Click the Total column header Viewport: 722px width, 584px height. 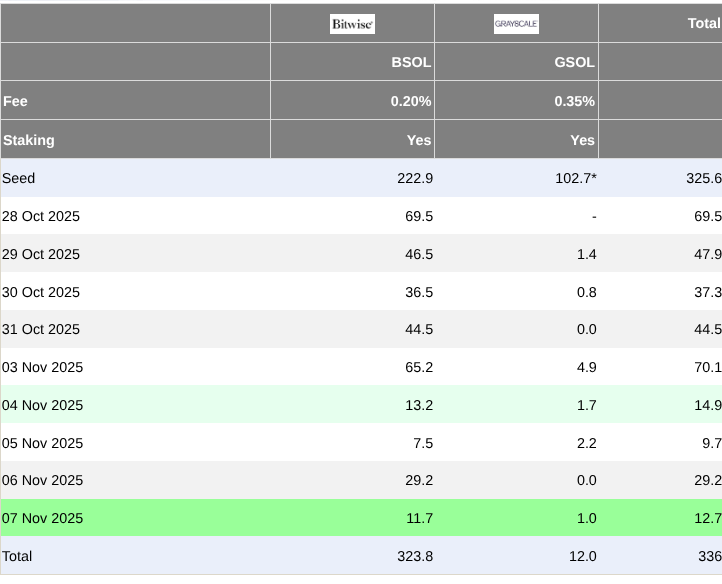(704, 23)
